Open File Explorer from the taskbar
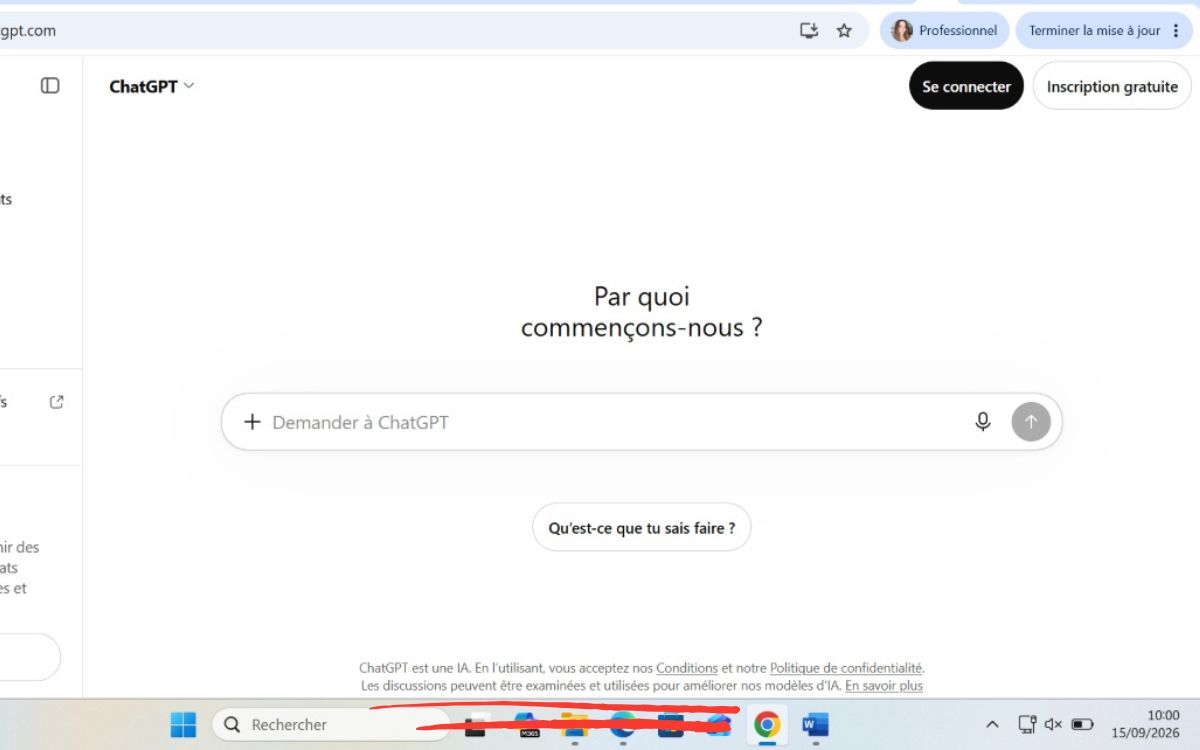Viewport: 1200px width, 750px height. pyautogui.click(x=575, y=724)
